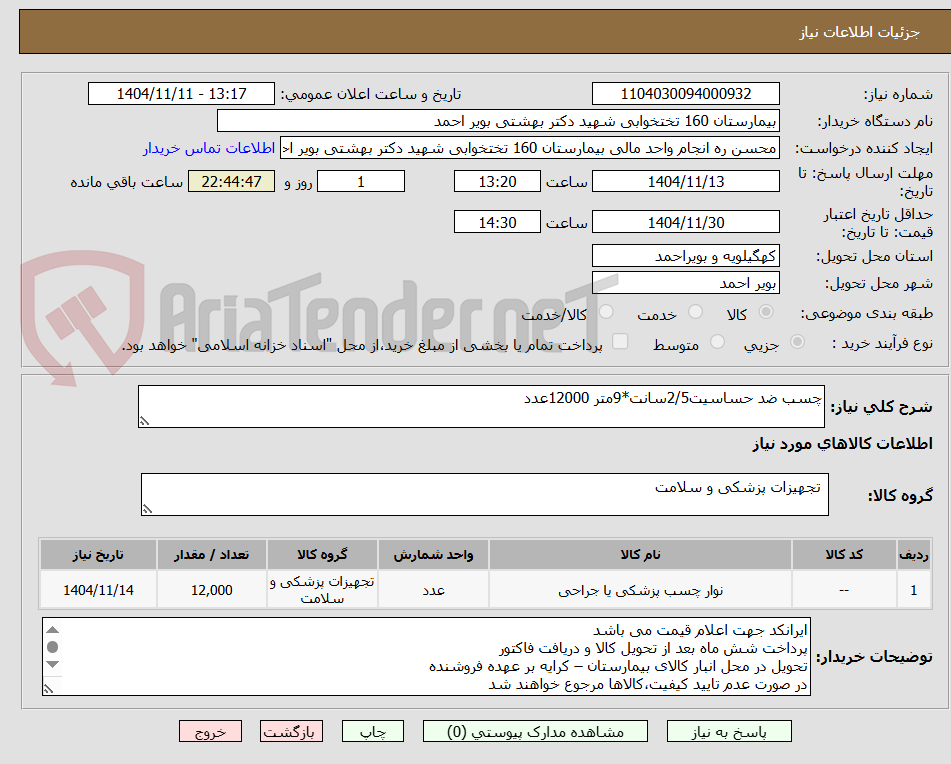Screen dimensions: 951x764
Task: Click the announcement date field 1404/11/11 - 13:17
Action: [181, 94]
